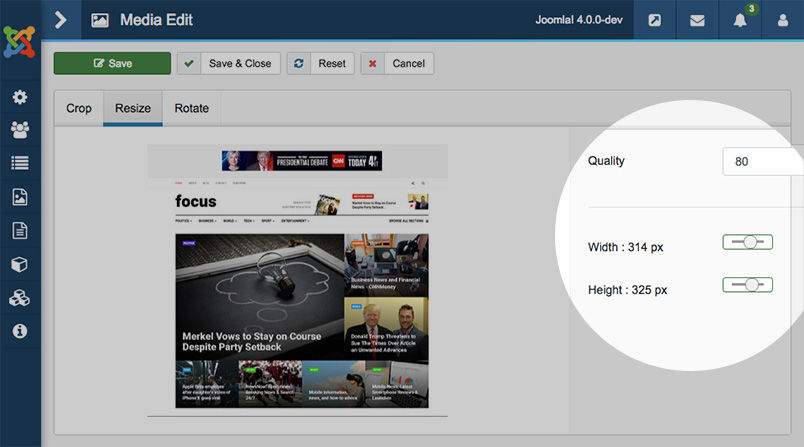The image size is (804, 447).
Task: Open the Extensions boxes icon in sidebar
Action: [20, 298]
